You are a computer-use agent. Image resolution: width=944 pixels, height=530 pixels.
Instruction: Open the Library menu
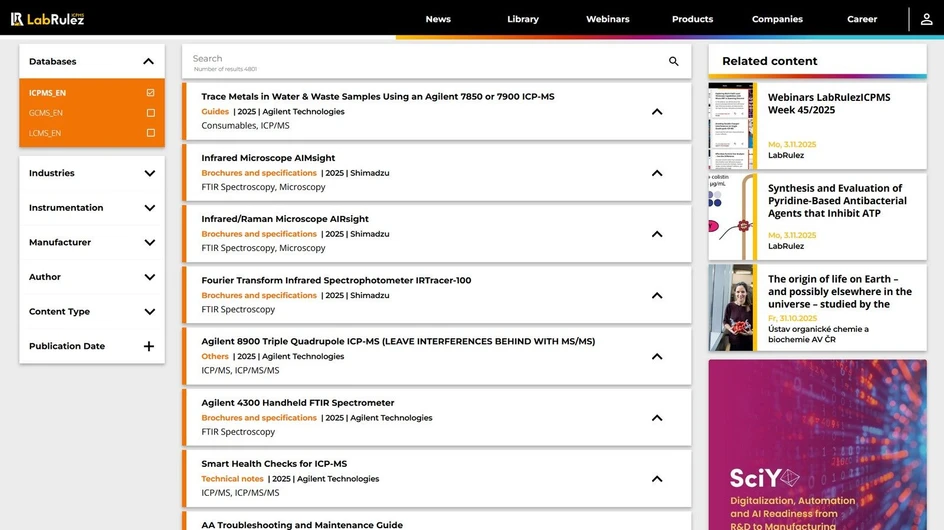click(x=522, y=19)
